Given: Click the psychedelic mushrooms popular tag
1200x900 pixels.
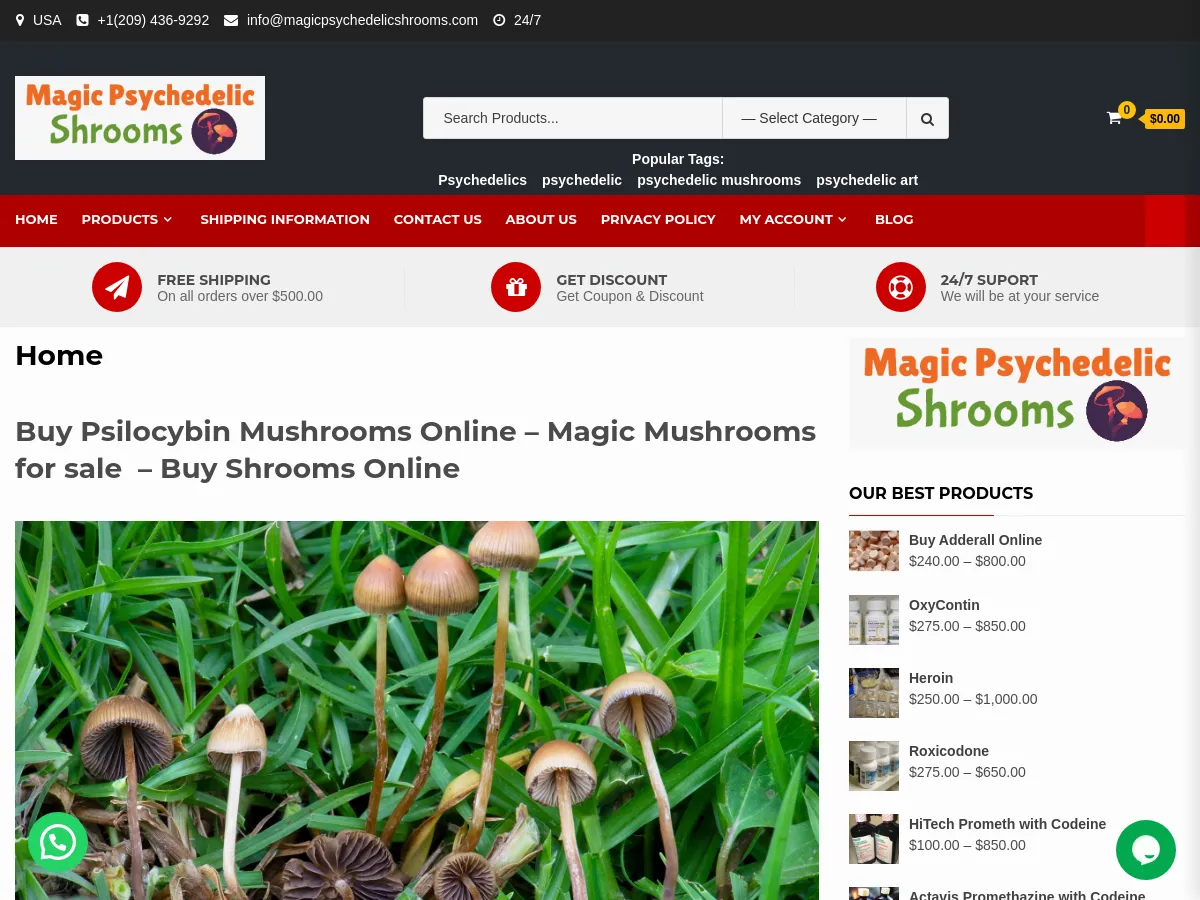Looking at the screenshot, I should [719, 180].
